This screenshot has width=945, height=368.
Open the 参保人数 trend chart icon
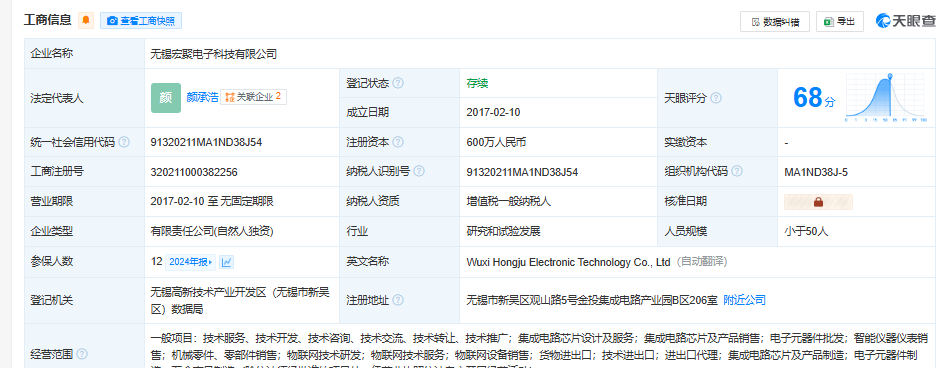tap(227, 261)
